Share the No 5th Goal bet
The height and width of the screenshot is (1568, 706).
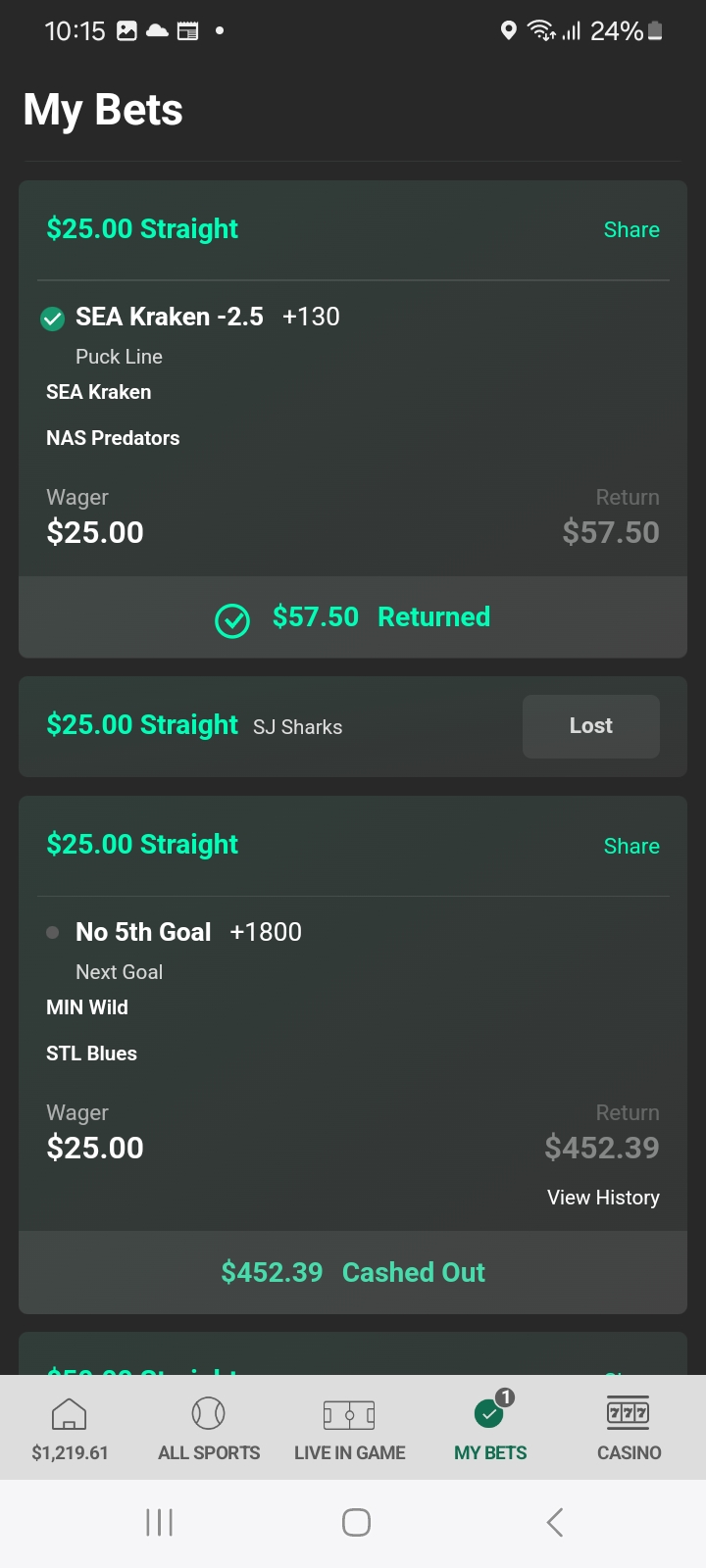coord(631,846)
